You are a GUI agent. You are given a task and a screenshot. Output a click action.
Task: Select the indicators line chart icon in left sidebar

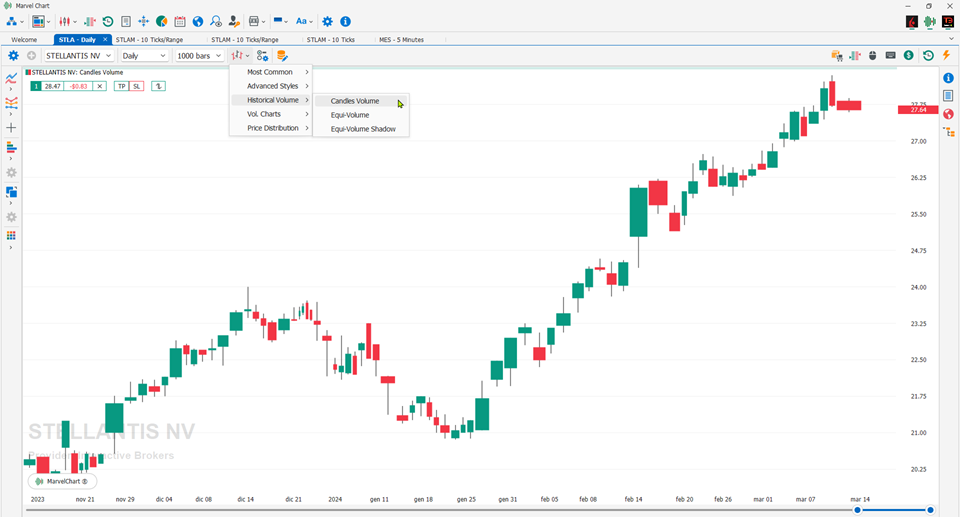click(x=11, y=78)
